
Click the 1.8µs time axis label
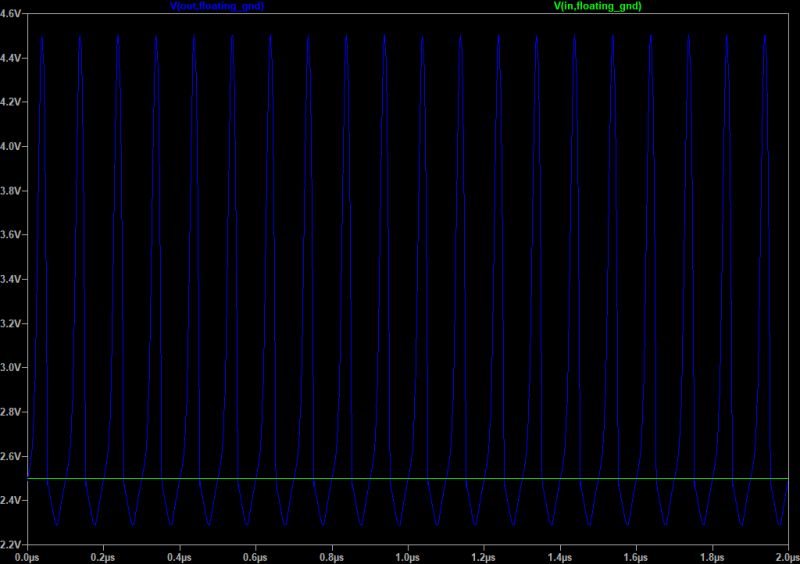click(x=712, y=557)
